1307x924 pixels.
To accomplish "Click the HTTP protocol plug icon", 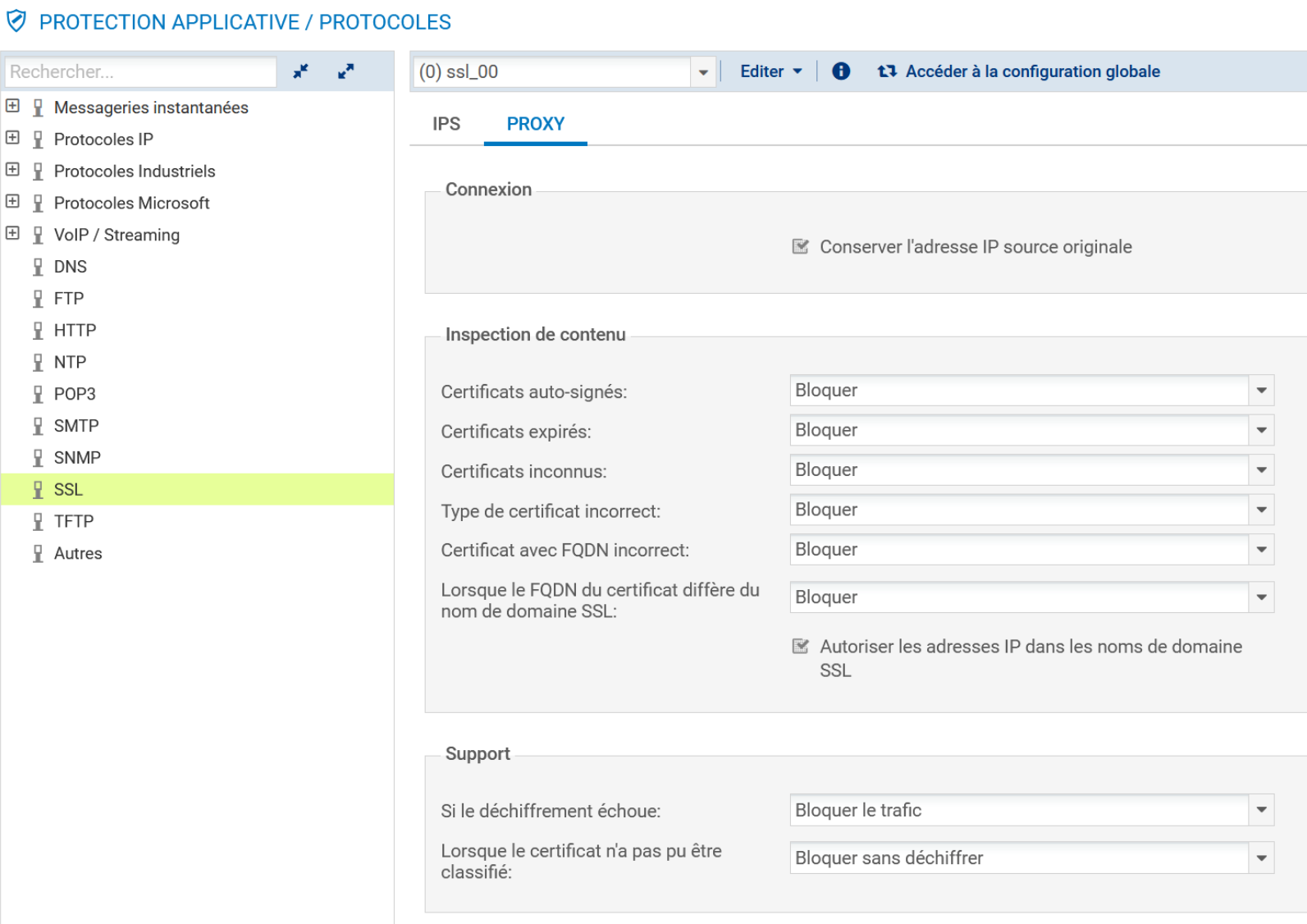I will 38,331.
